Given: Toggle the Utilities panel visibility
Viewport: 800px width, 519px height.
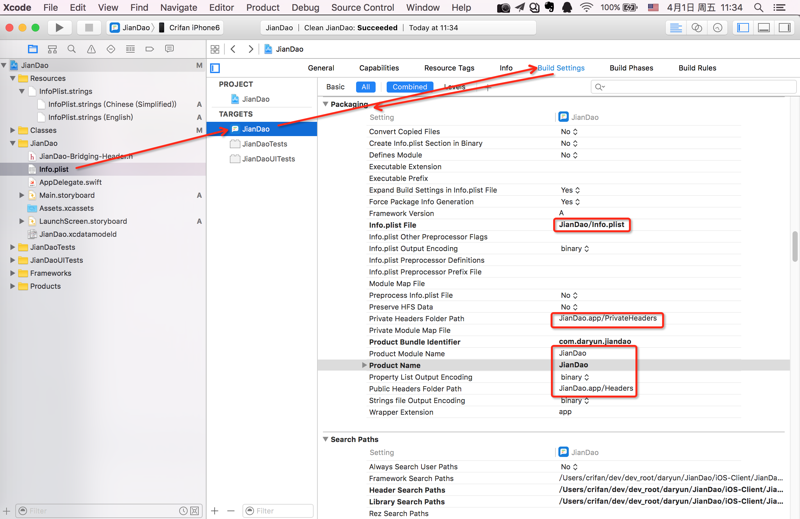Looking at the screenshot, I should (x=784, y=28).
